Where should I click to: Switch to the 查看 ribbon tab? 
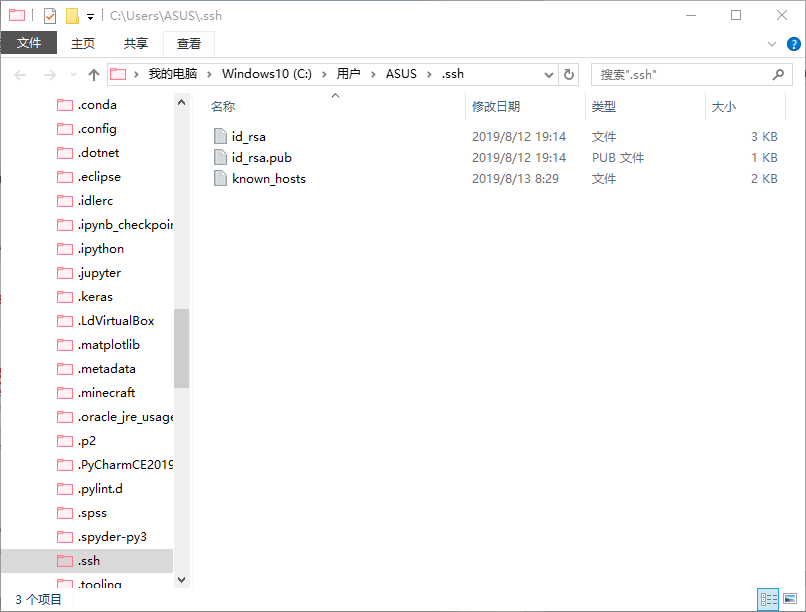point(189,44)
